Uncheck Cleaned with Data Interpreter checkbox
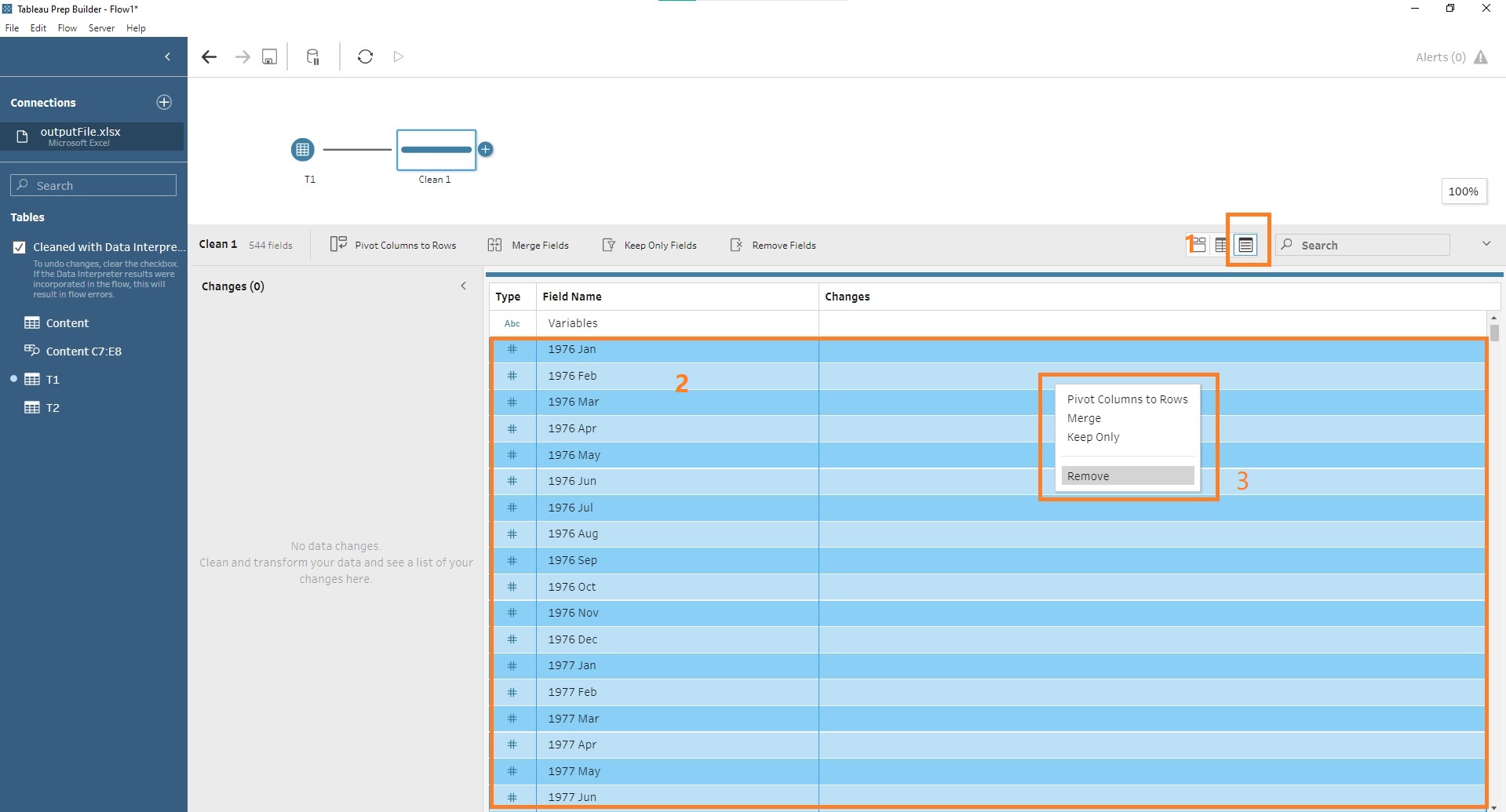 click(x=20, y=247)
